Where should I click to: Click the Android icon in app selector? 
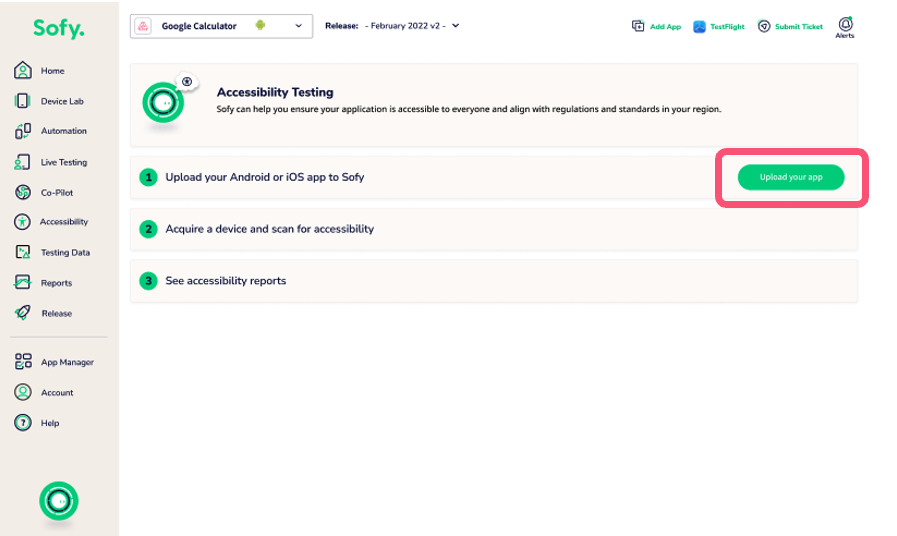[260, 25]
